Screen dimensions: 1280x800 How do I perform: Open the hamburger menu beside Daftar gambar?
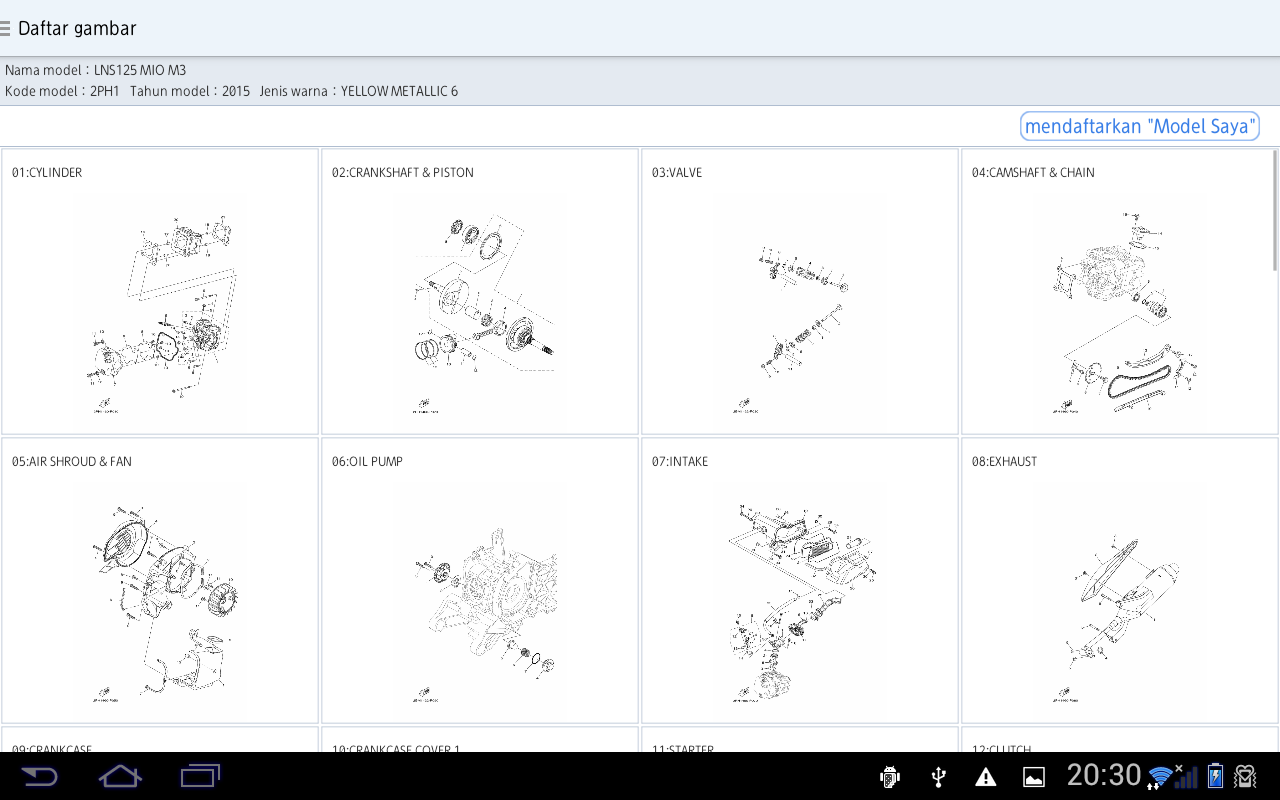[x=5, y=28]
